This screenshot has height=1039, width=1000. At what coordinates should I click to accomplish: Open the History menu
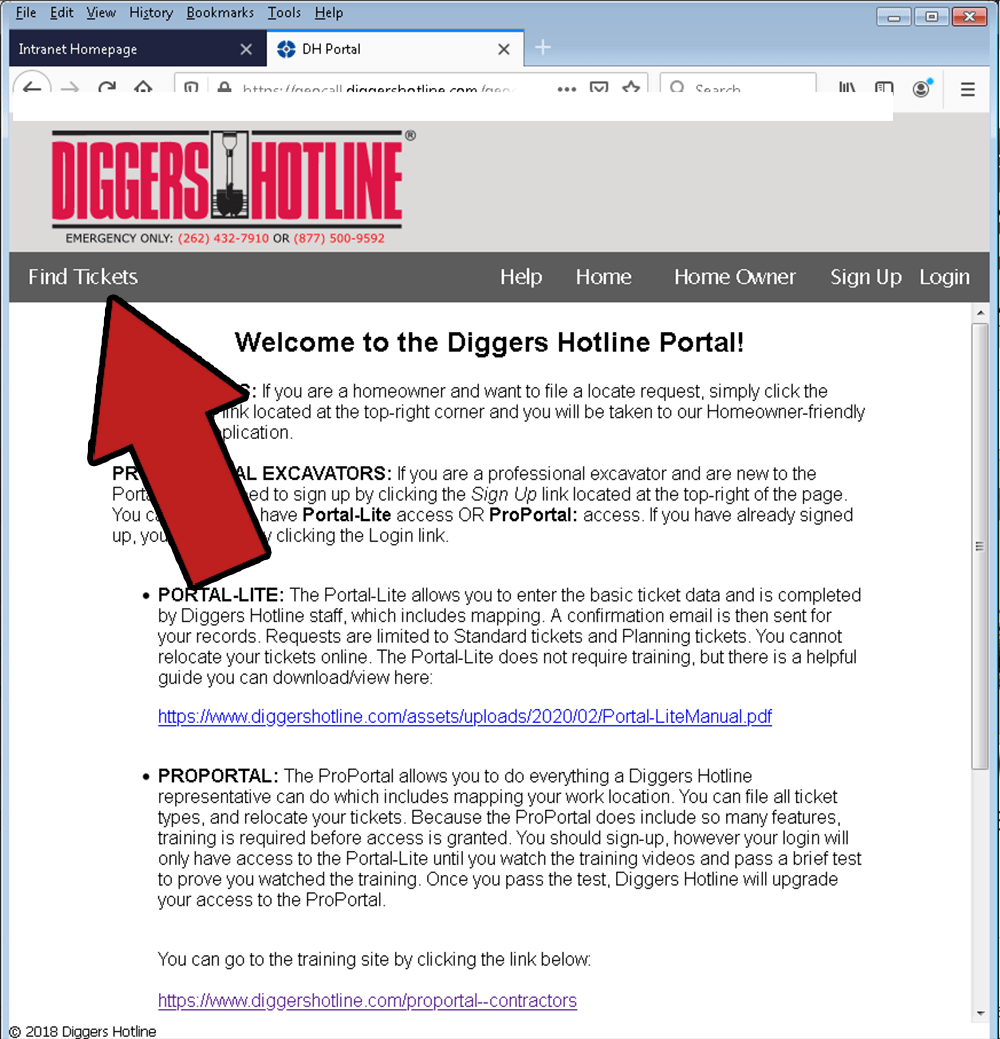(x=151, y=13)
